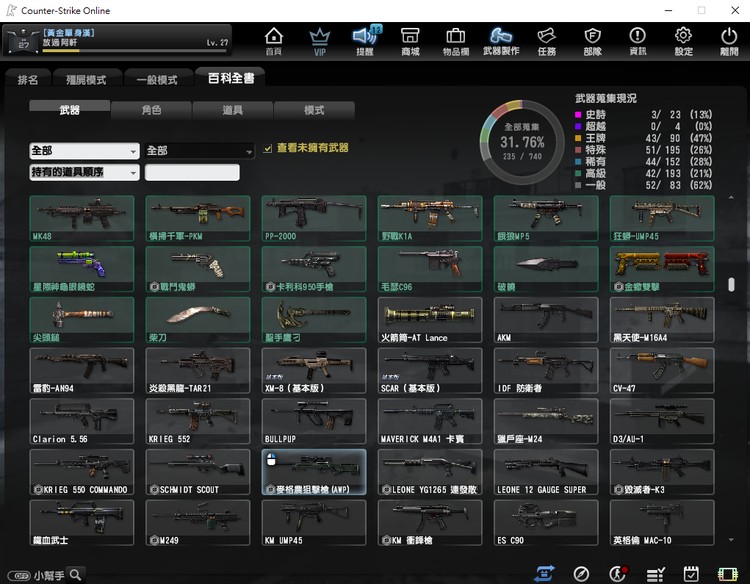This screenshot has width=750, height=584.
Task: Select the 道具 items category button
Action: (232, 110)
